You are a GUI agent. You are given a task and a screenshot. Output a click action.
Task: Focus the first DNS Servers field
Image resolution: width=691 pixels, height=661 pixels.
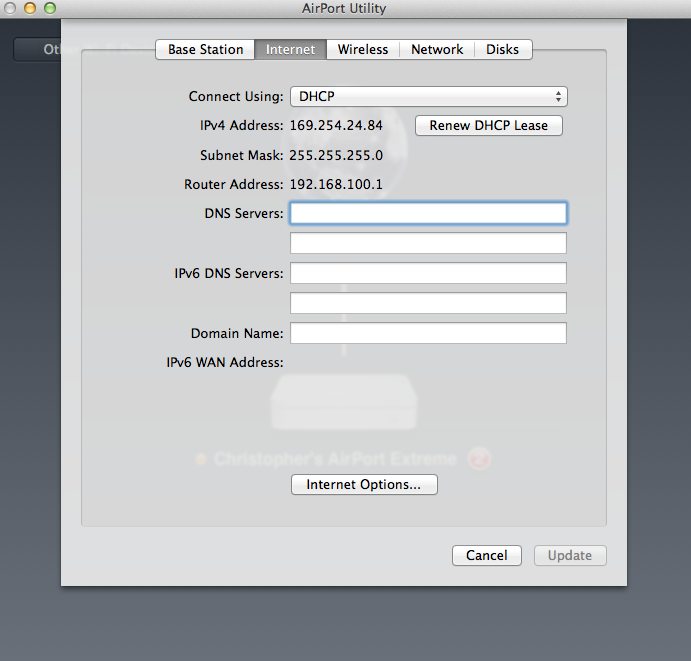pos(428,213)
